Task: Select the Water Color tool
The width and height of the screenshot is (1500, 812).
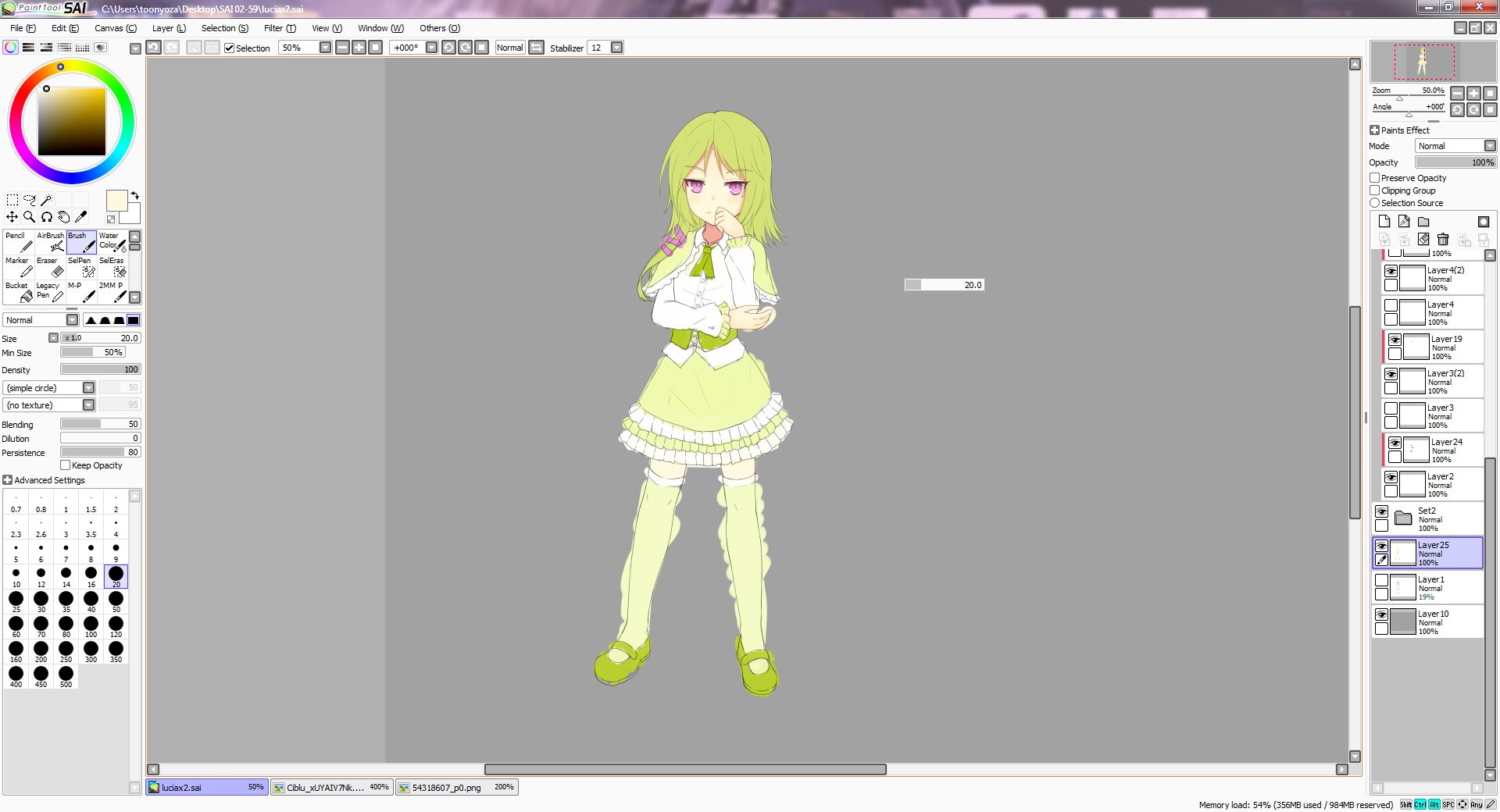Action: (x=112, y=242)
